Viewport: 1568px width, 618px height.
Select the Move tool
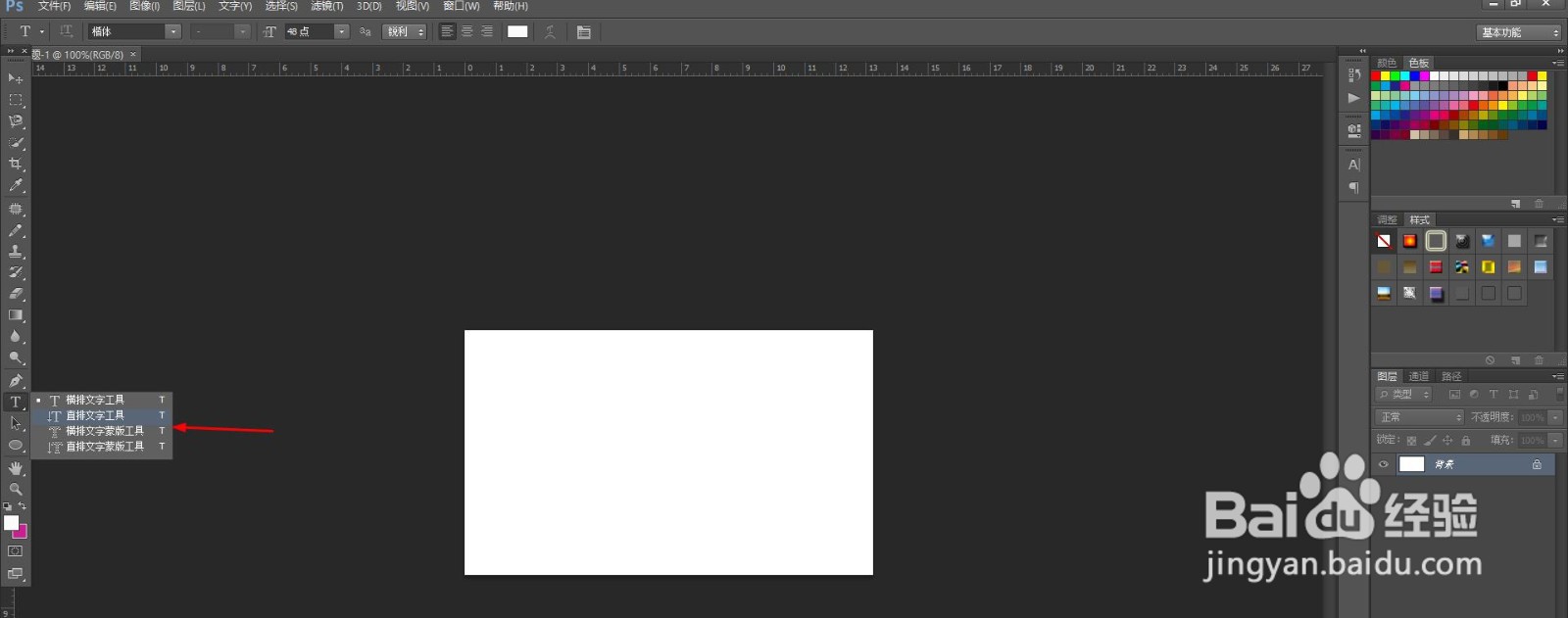coord(16,78)
